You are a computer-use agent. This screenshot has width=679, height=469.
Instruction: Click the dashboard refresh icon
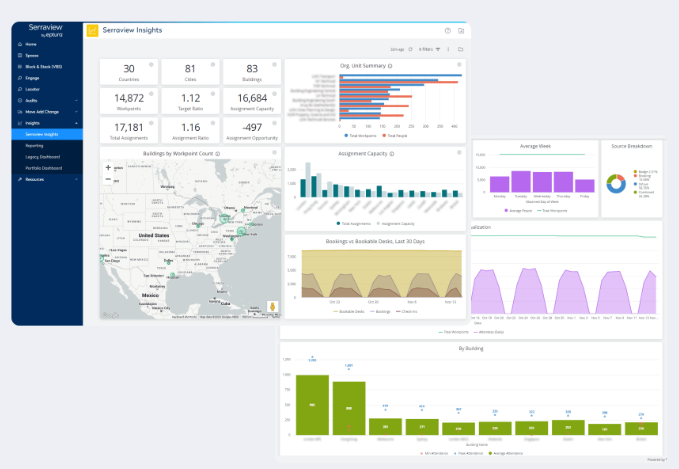(x=411, y=49)
